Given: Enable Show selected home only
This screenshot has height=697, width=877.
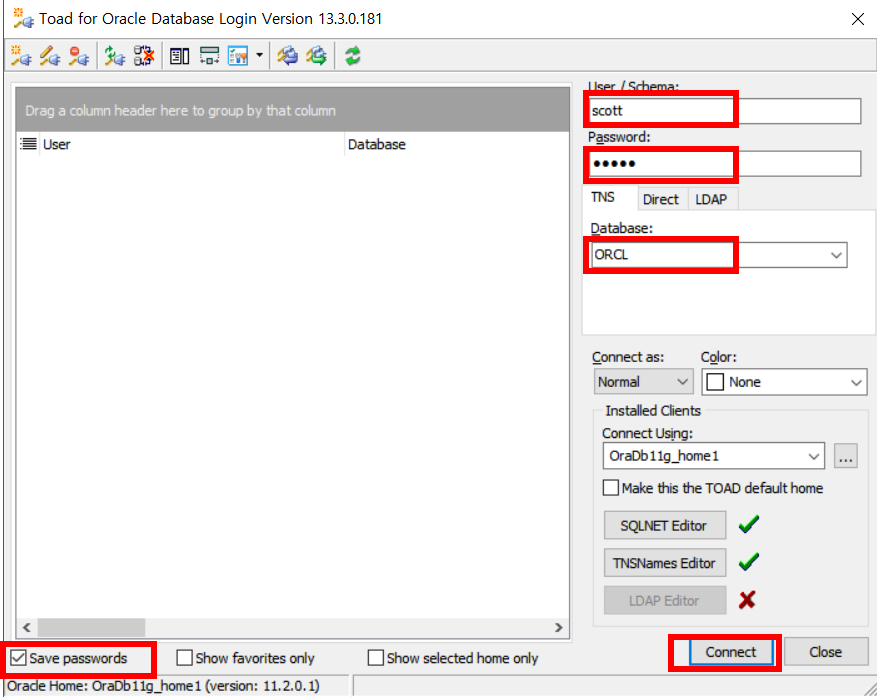Looking at the screenshot, I should pos(375,658).
